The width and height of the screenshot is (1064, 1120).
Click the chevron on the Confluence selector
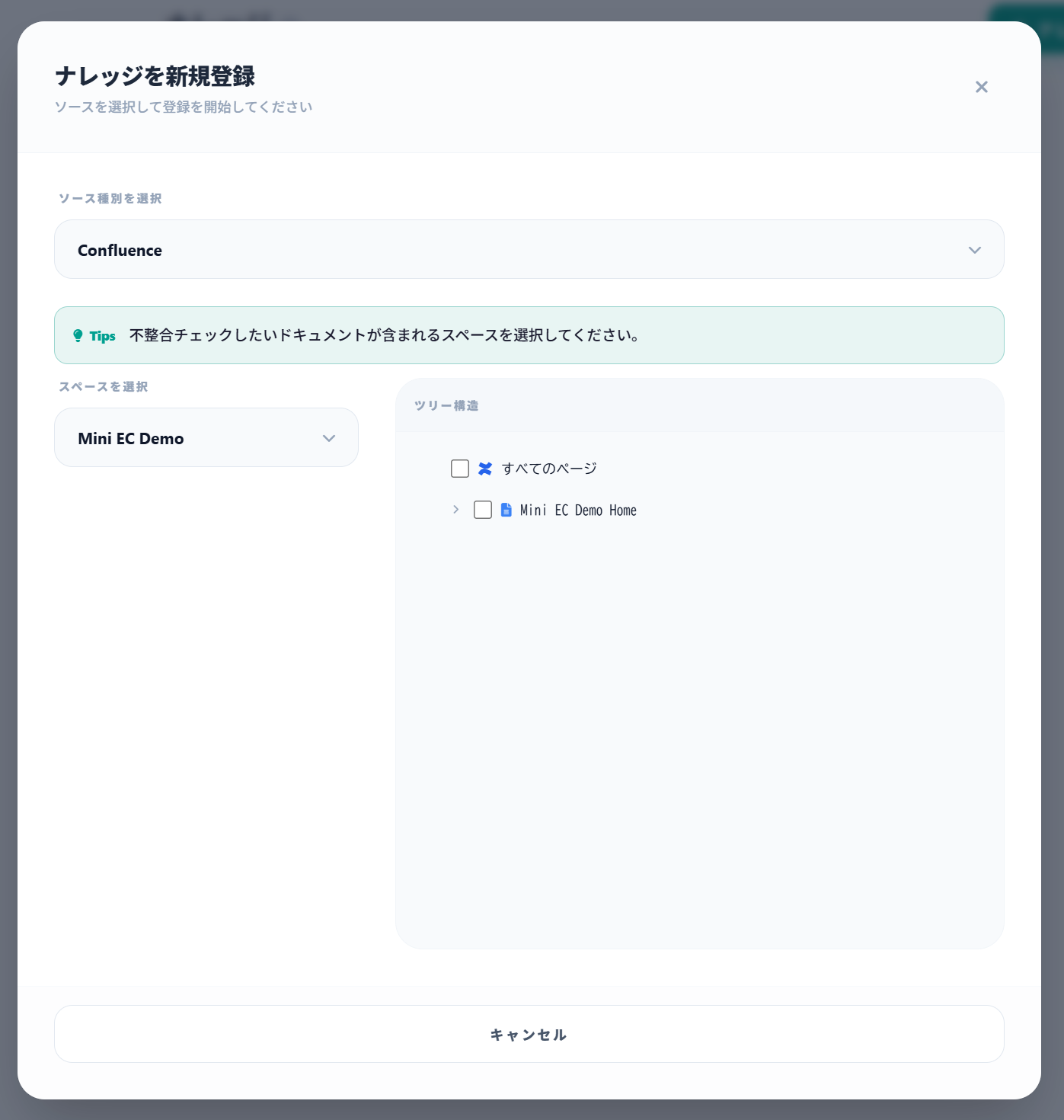coord(975,250)
